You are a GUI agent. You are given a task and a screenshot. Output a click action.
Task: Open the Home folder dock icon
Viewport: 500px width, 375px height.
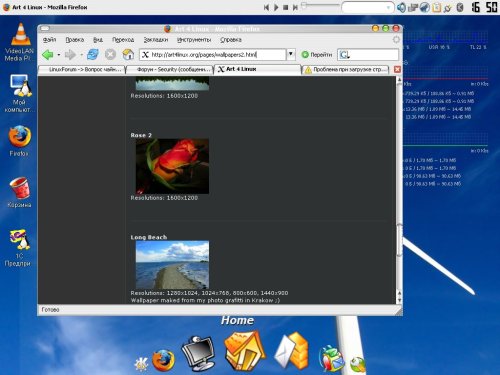(245, 350)
